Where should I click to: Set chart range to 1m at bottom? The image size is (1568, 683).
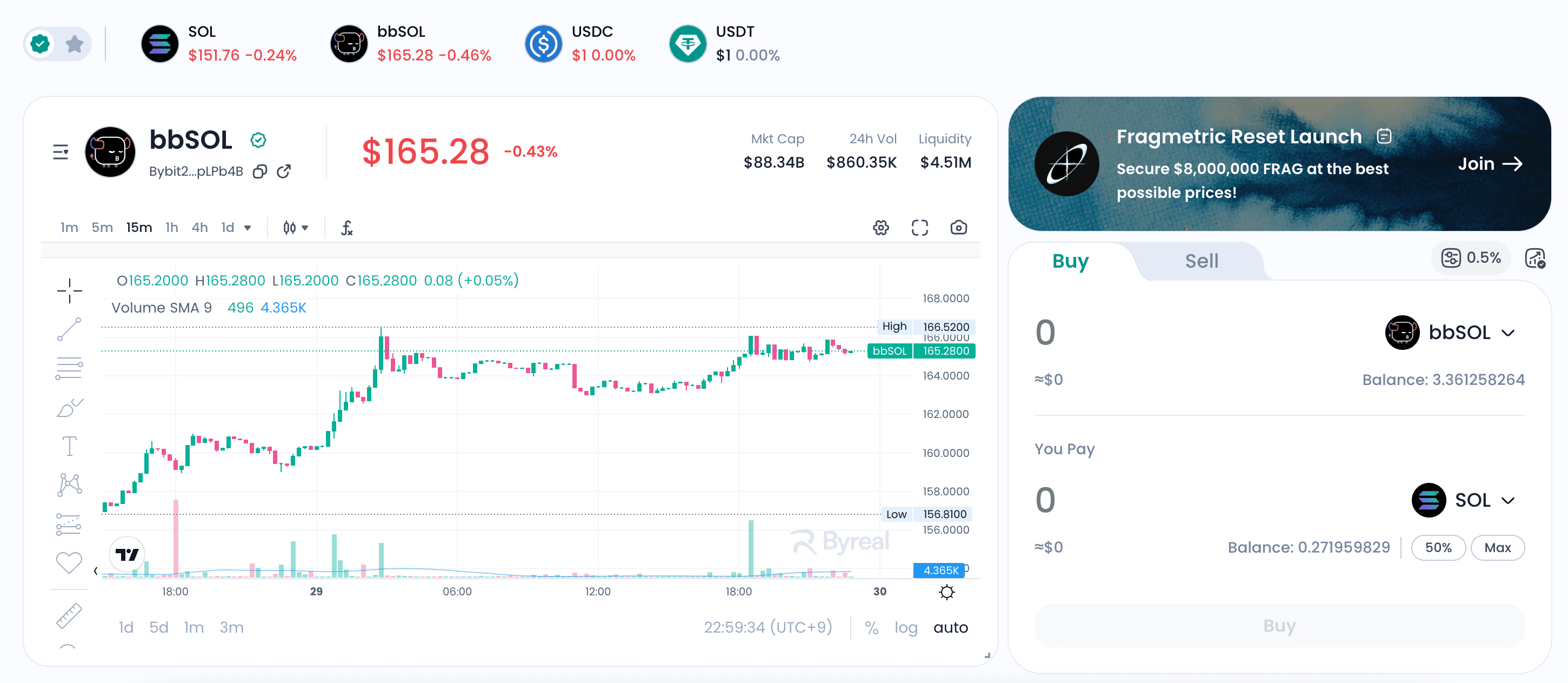194,628
